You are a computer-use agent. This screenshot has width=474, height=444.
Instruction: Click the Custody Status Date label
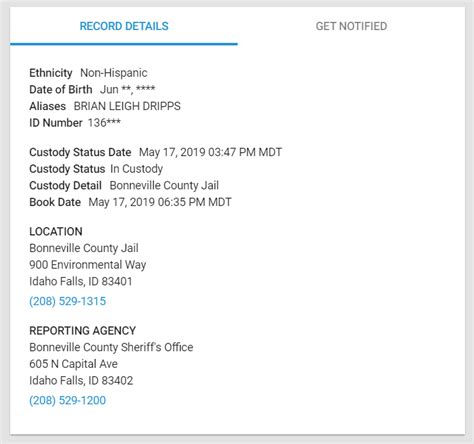coord(80,152)
